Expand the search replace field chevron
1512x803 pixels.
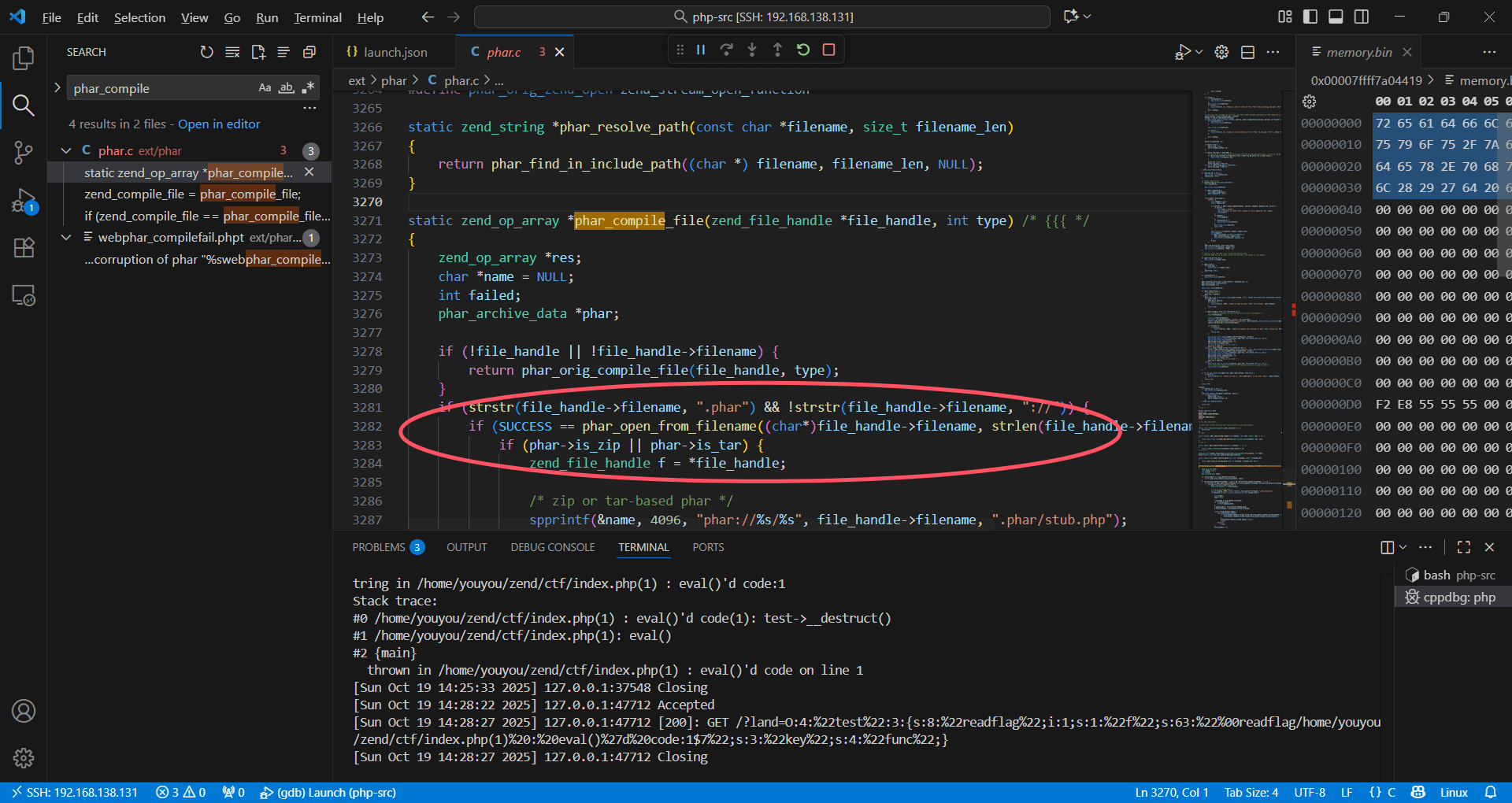[x=57, y=88]
